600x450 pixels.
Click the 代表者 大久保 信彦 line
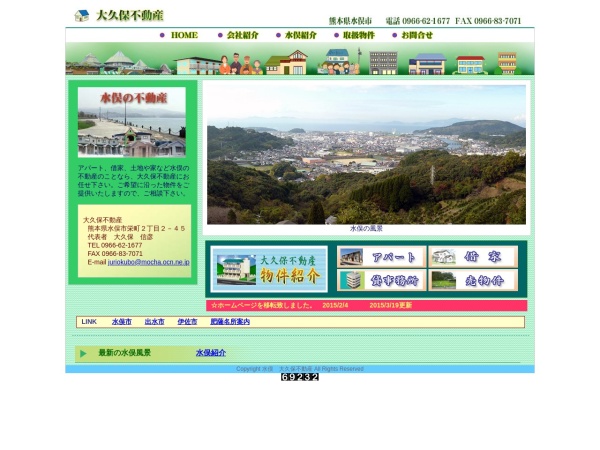(120, 237)
